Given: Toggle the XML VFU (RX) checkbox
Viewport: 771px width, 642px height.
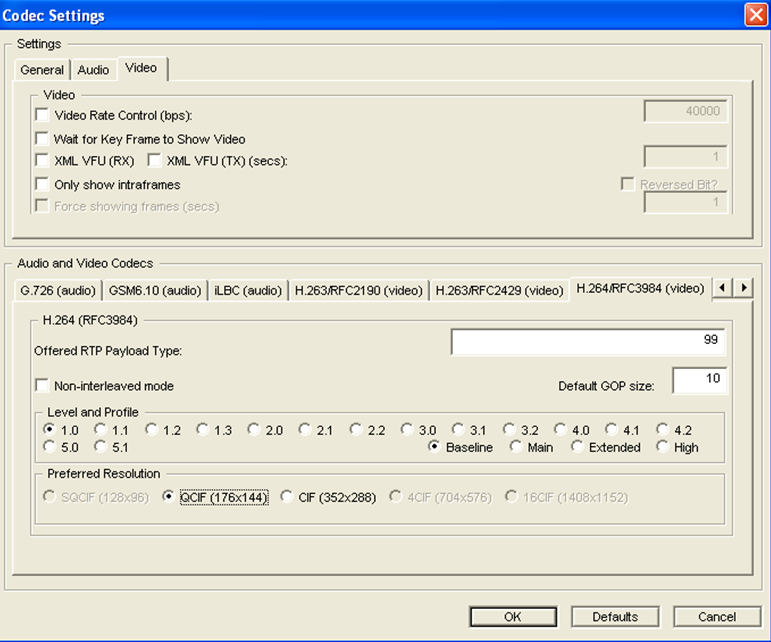Looking at the screenshot, I should pos(42,160).
